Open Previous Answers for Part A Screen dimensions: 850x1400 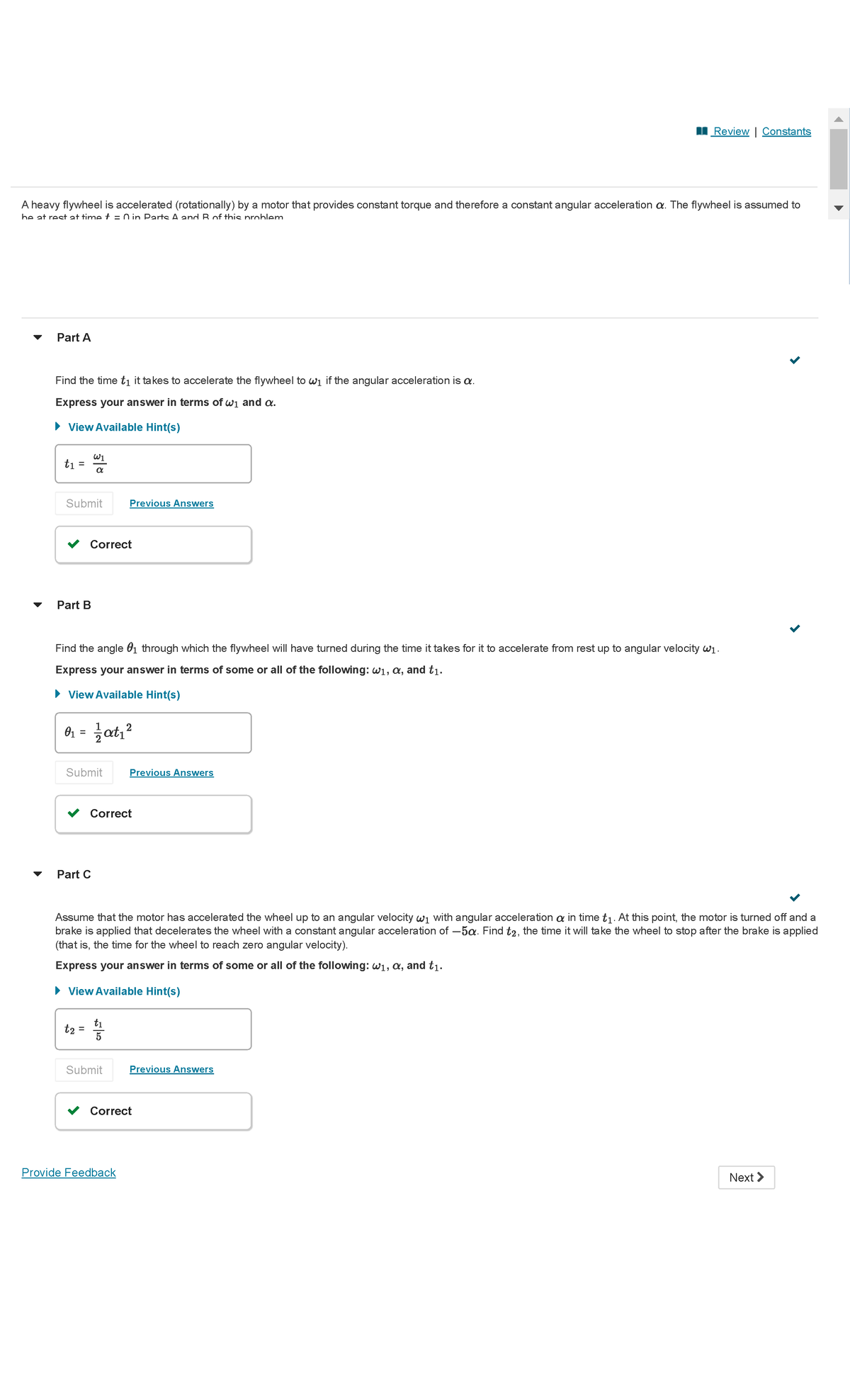171,503
